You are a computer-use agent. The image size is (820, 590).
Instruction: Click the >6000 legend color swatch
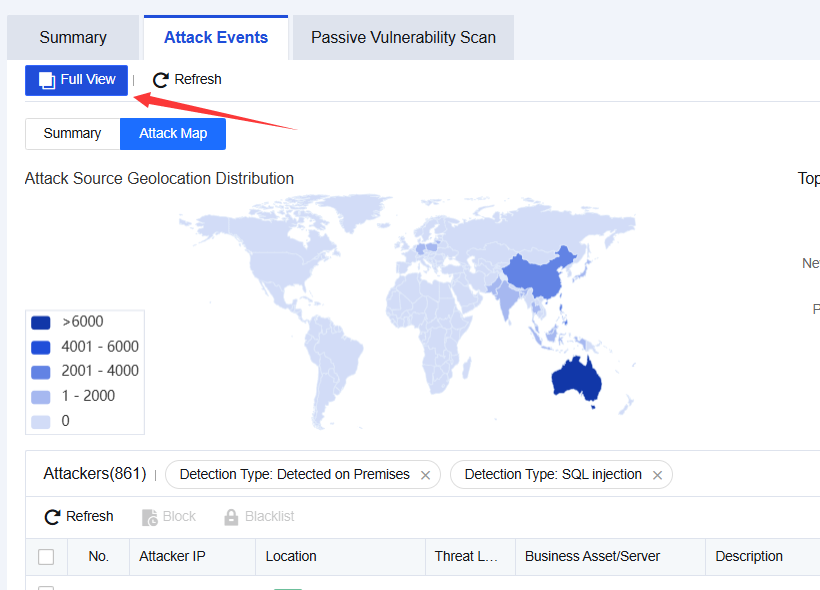click(x=40, y=322)
